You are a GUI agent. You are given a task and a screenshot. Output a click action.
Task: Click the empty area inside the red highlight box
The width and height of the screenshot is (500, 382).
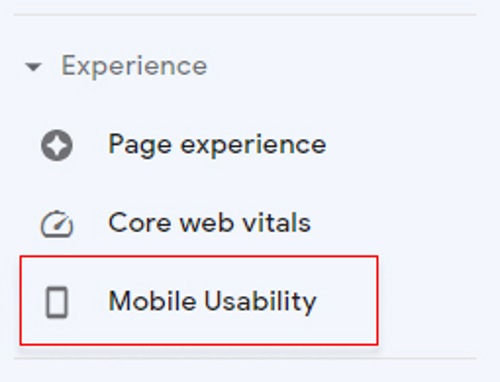[x=347, y=300]
